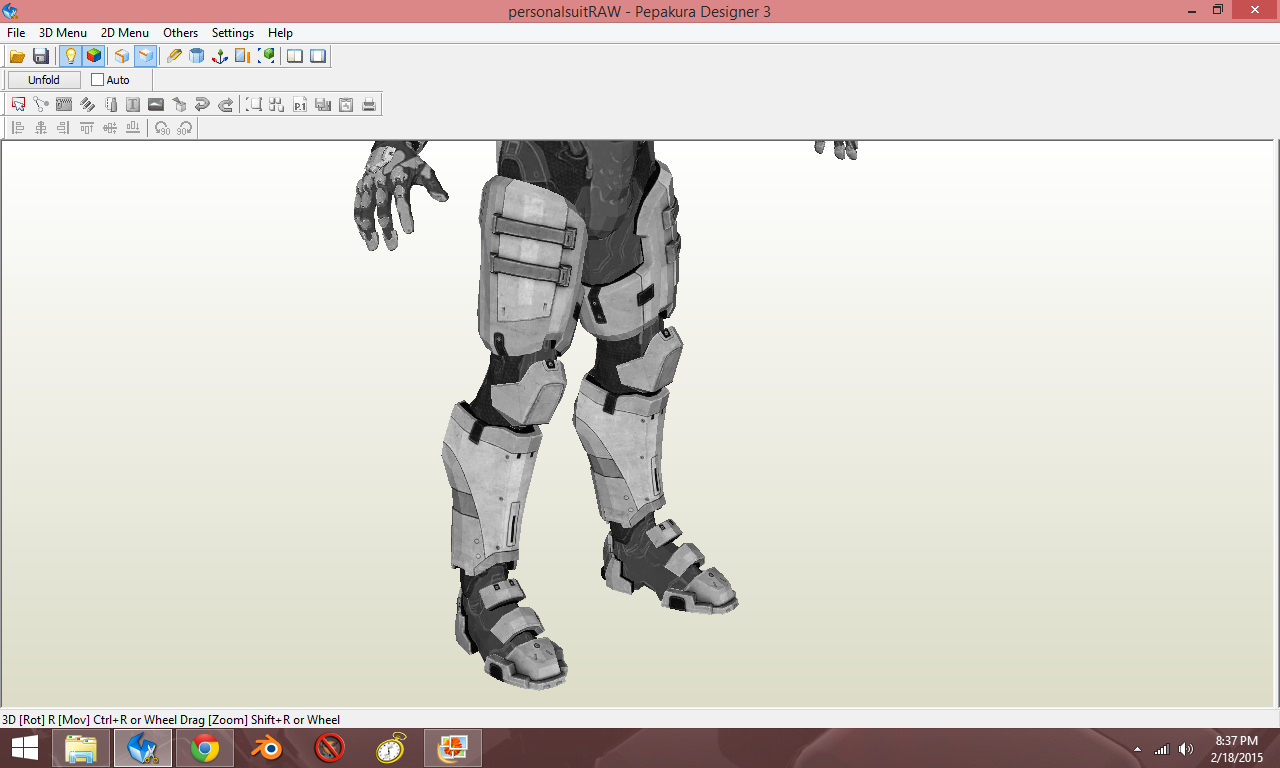Image resolution: width=1280 pixels, height=768 pixels.
Task: Save the project with the floppy disk icon
Action: 41,56
